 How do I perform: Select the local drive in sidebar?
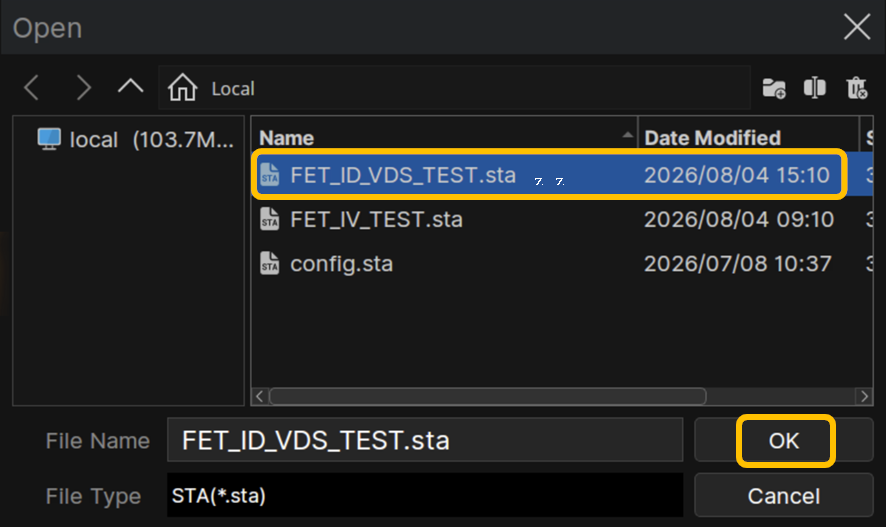tap(134, 140)
